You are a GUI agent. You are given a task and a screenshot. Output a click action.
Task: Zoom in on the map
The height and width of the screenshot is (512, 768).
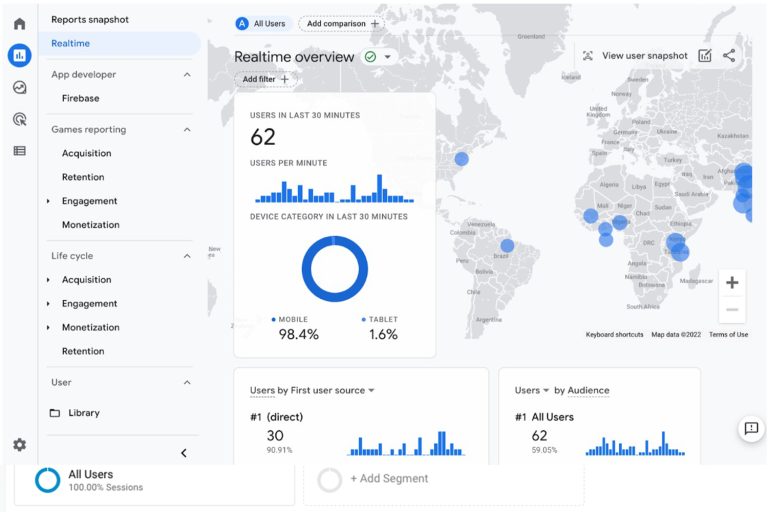pyautogui.click(x=732, y=283)
